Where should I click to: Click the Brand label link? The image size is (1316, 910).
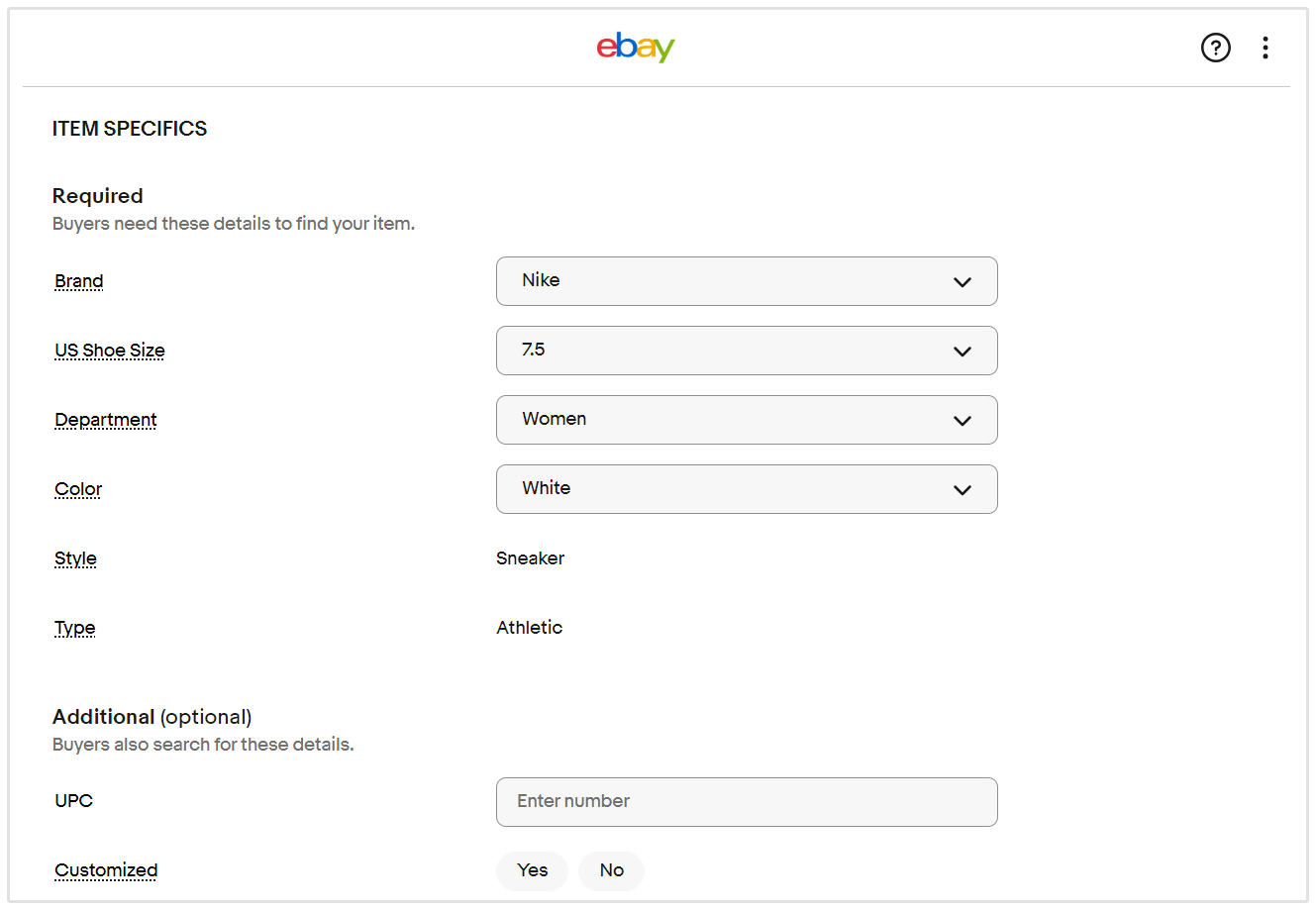pyautogui.click(x=79, y=281)
